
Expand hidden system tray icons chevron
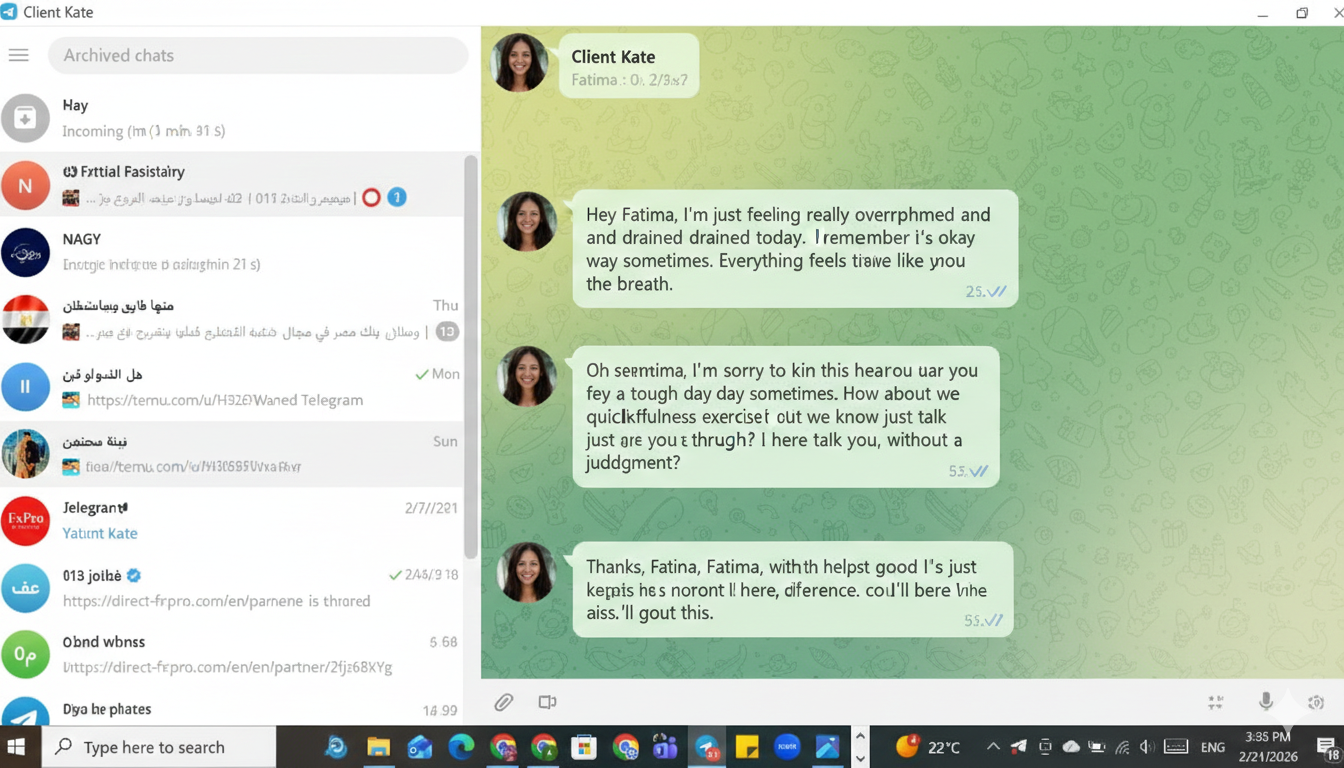993,747
